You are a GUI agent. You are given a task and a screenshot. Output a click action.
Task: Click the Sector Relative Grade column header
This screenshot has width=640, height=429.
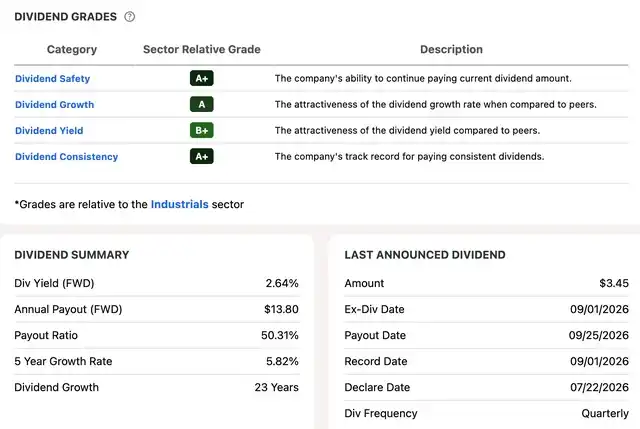click(x=202, y=49)
